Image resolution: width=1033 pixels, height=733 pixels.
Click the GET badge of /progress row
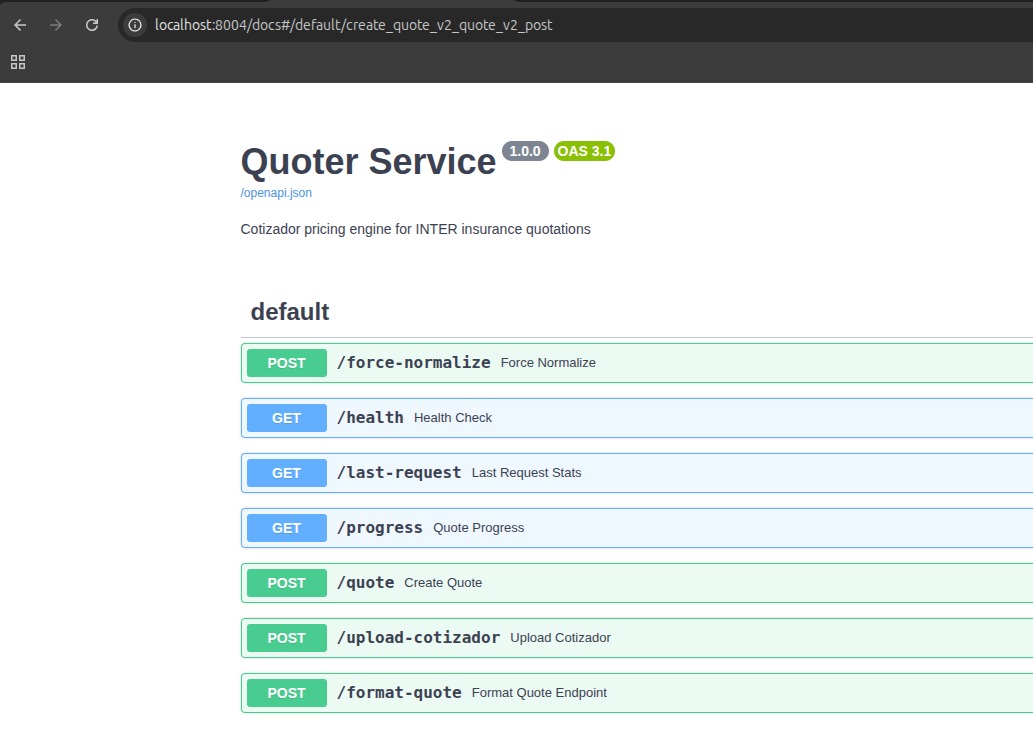(287, 528)
